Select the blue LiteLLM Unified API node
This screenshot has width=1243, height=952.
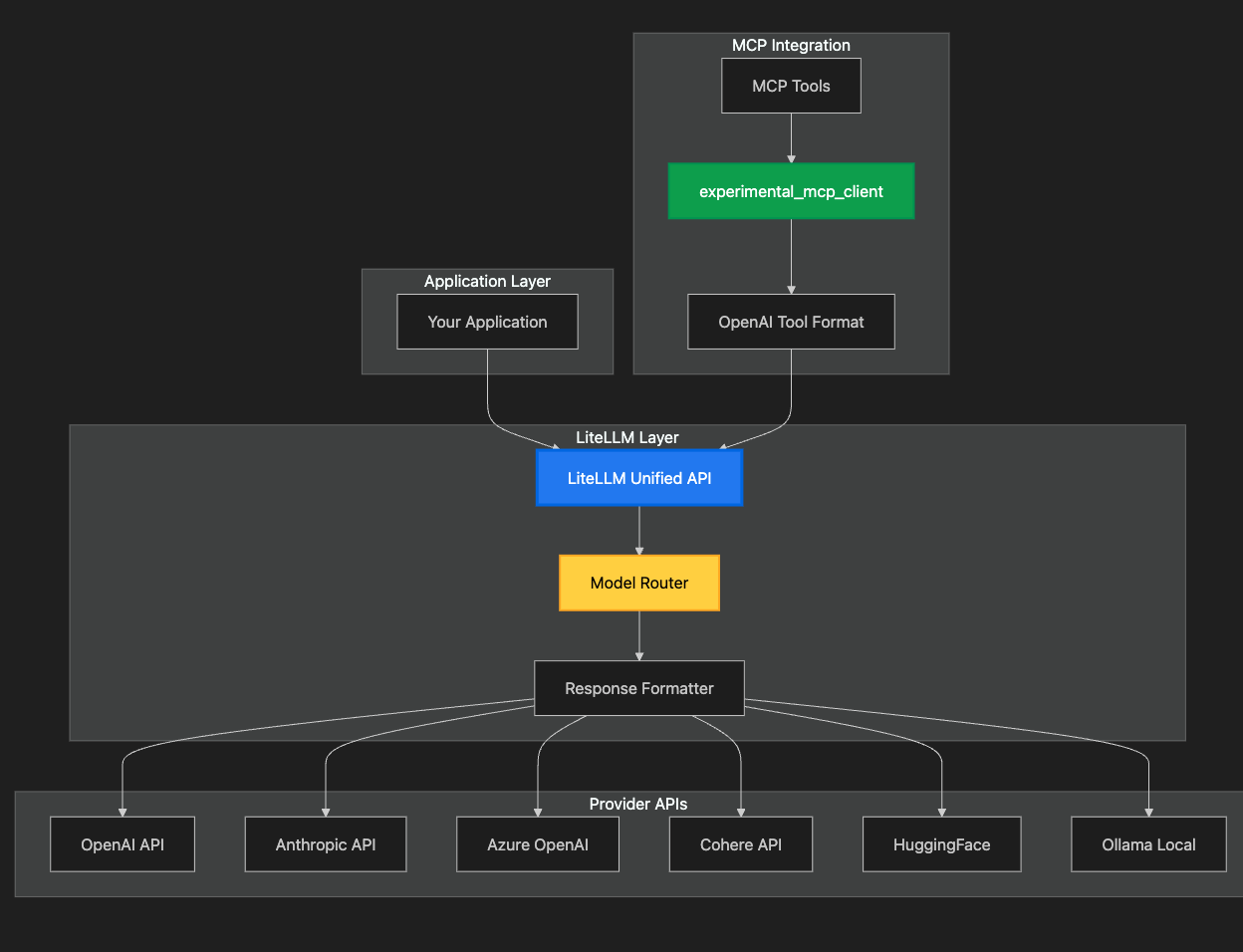639,478
